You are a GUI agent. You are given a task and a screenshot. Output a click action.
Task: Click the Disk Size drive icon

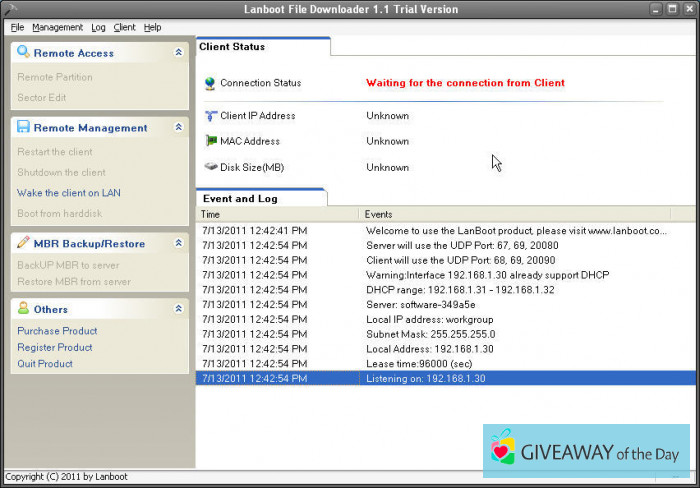click(x=210, y=168)
